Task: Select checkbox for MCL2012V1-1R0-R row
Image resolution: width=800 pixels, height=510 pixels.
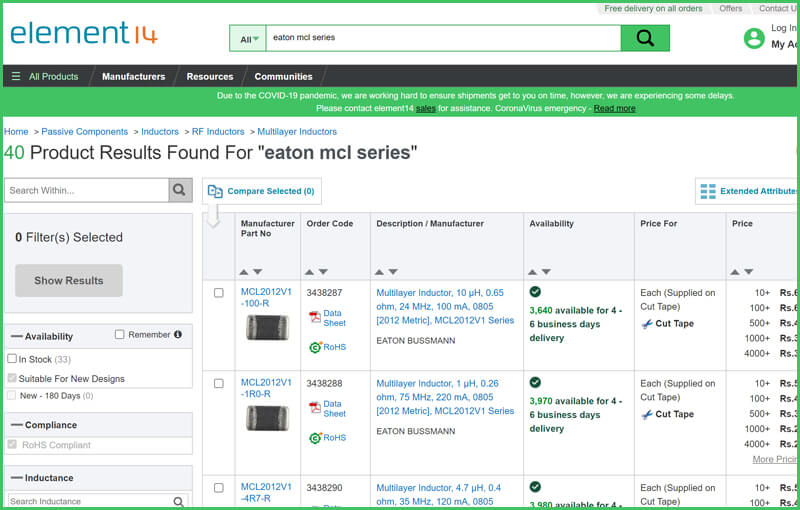Action: [219, 384]
